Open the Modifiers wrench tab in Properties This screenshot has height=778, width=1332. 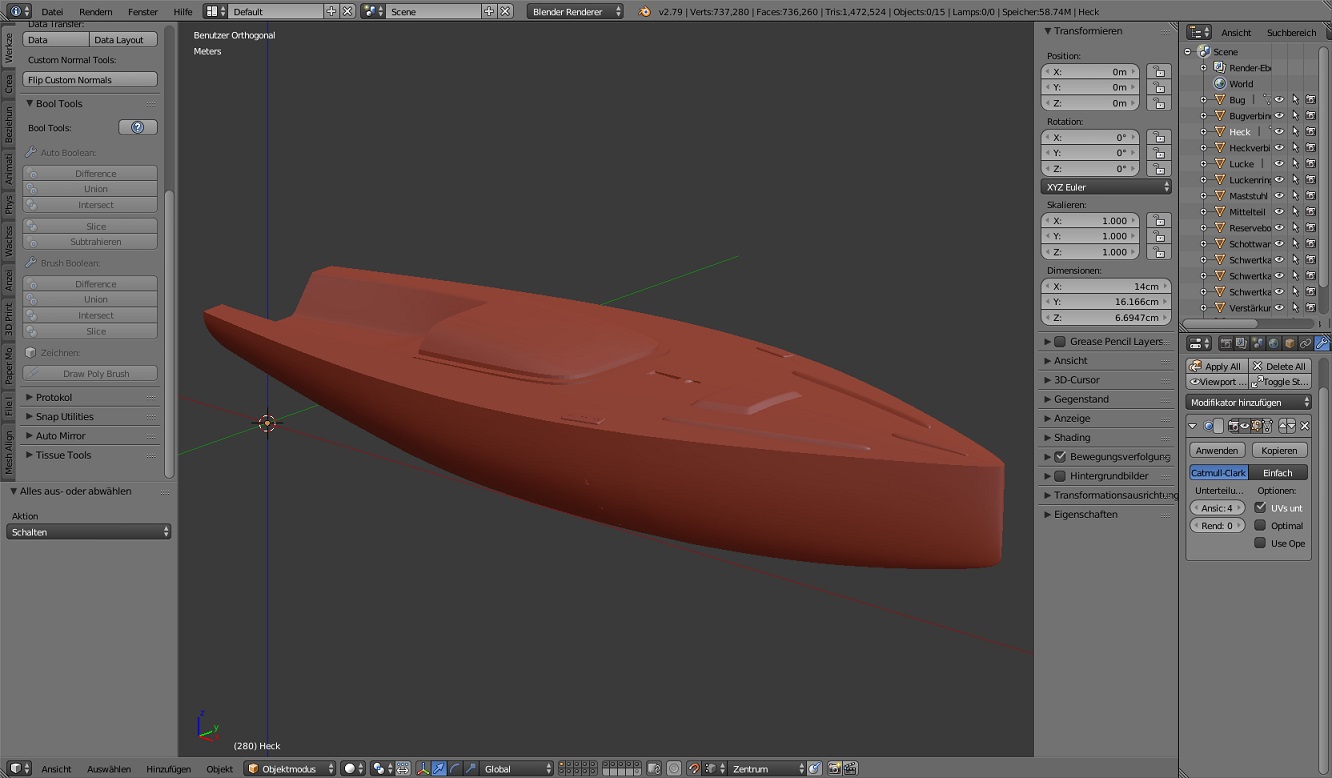coord(1321,344)
